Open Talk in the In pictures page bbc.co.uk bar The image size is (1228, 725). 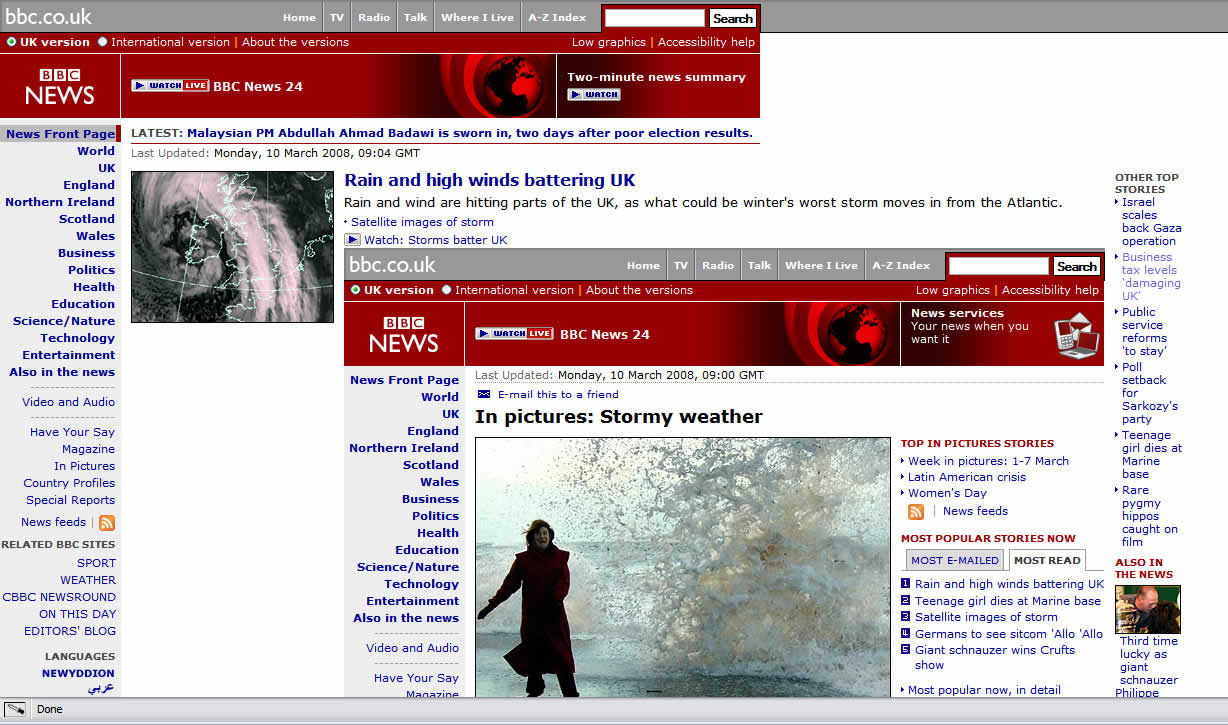pyautogui.click(x=760, y=265)
